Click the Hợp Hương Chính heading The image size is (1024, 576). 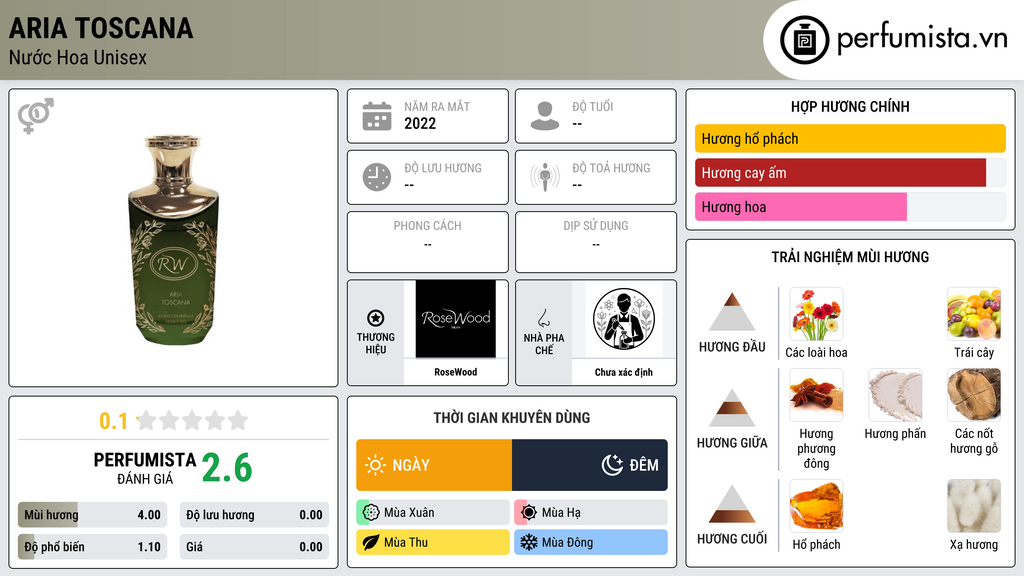tap(850, 106)
